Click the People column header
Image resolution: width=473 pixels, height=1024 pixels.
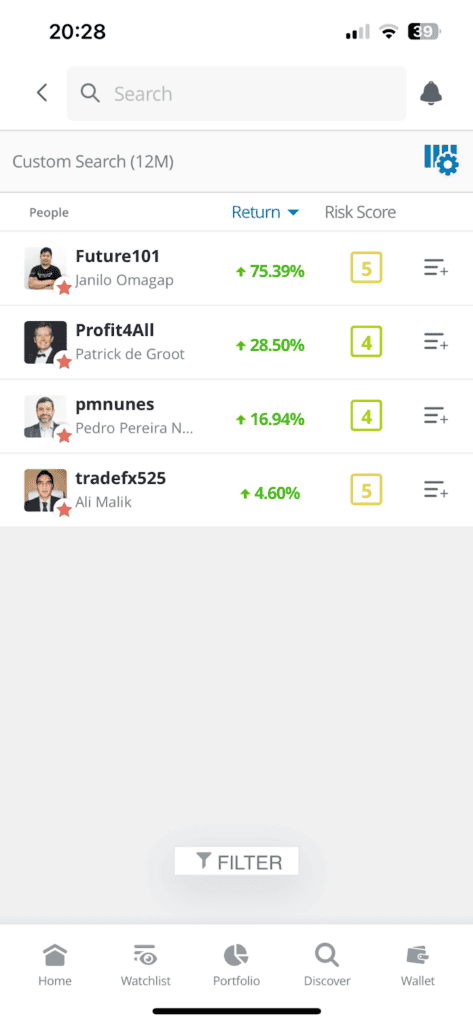pos(49,213)
